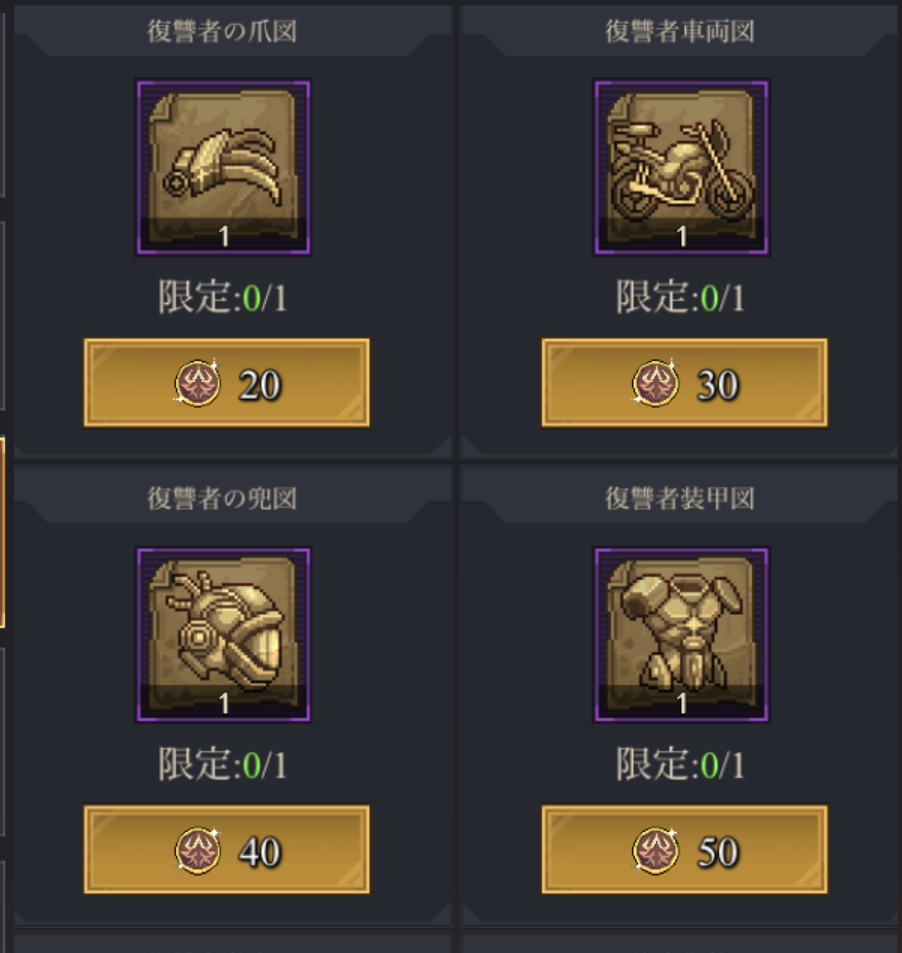Click the 限定:0/1 label under the claw item
This screenshot has height=953, width=902.
pyautogui.click(x=222, y=297)
